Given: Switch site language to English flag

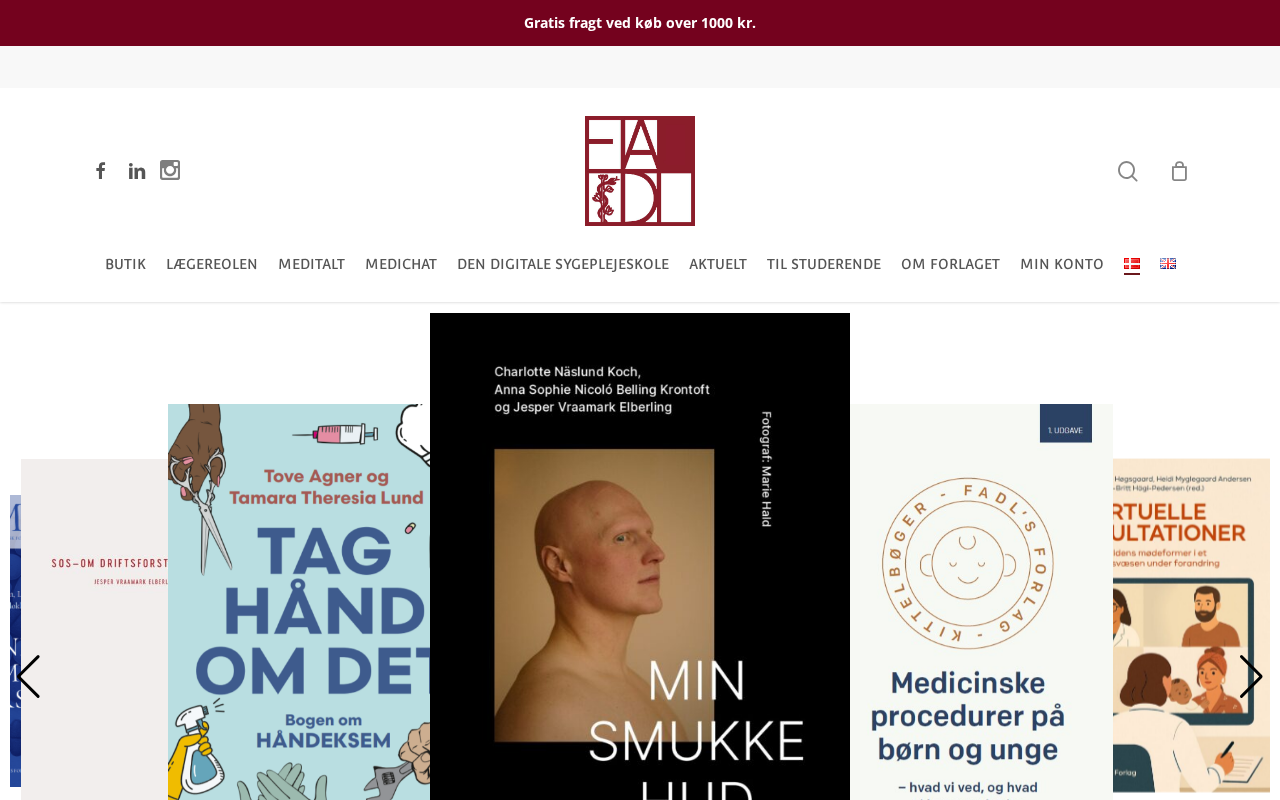Looking at the screenshot, I should point(1168,264).
